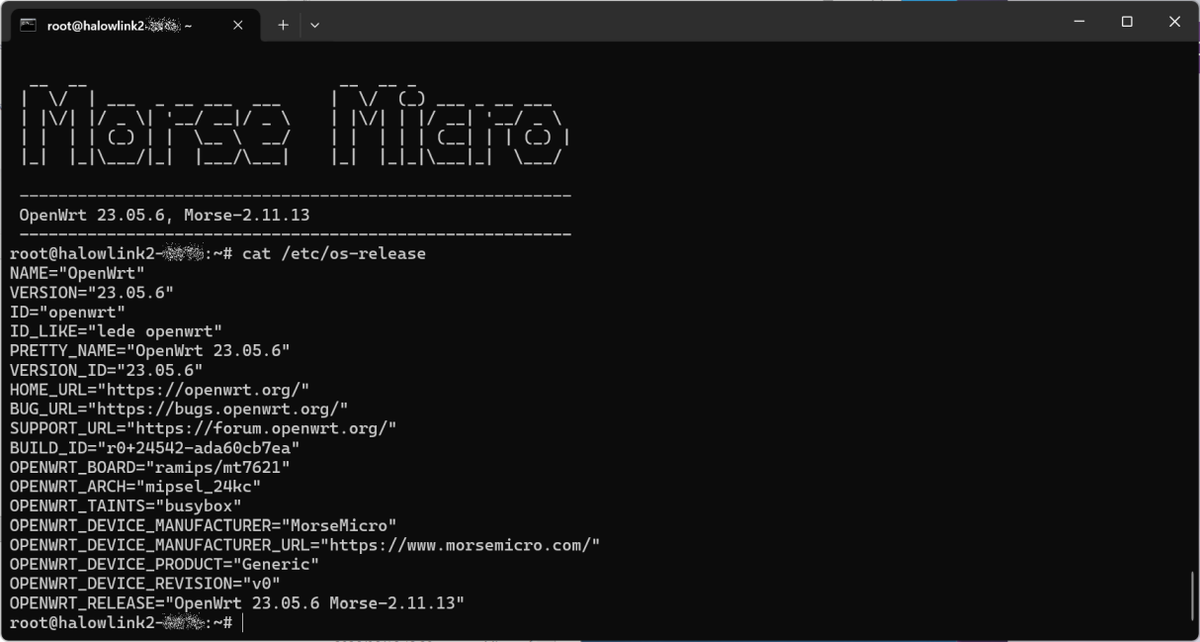Viewport: 1200px width, 642px height.
Task: Click the MANUFACTURER_URL https://www.morsemicro.com/ line
Action: point(305,545)
